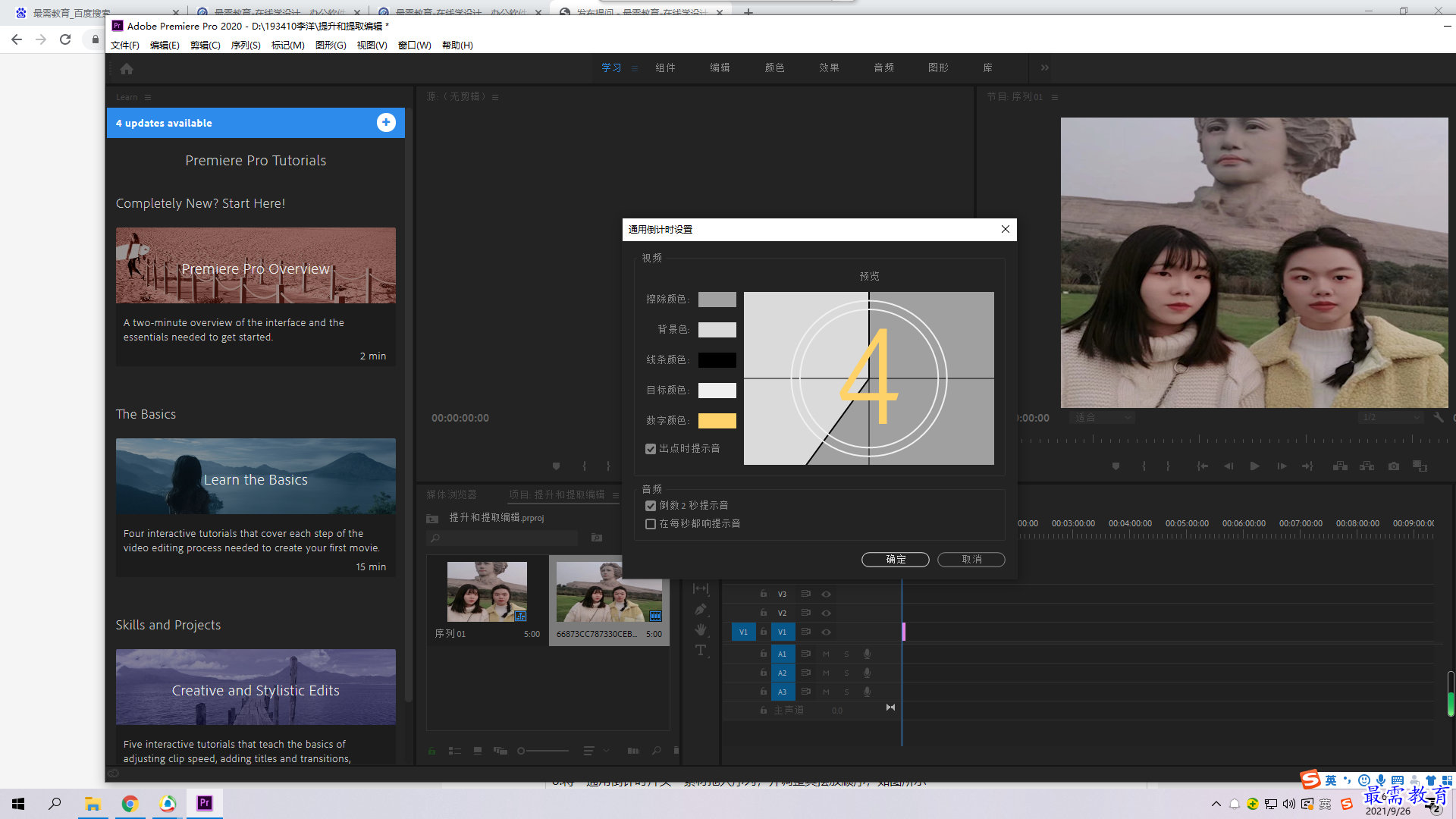Switch to the 效果 workspace tab
The image size is (1456, 819).
click(x=829, y=67)
